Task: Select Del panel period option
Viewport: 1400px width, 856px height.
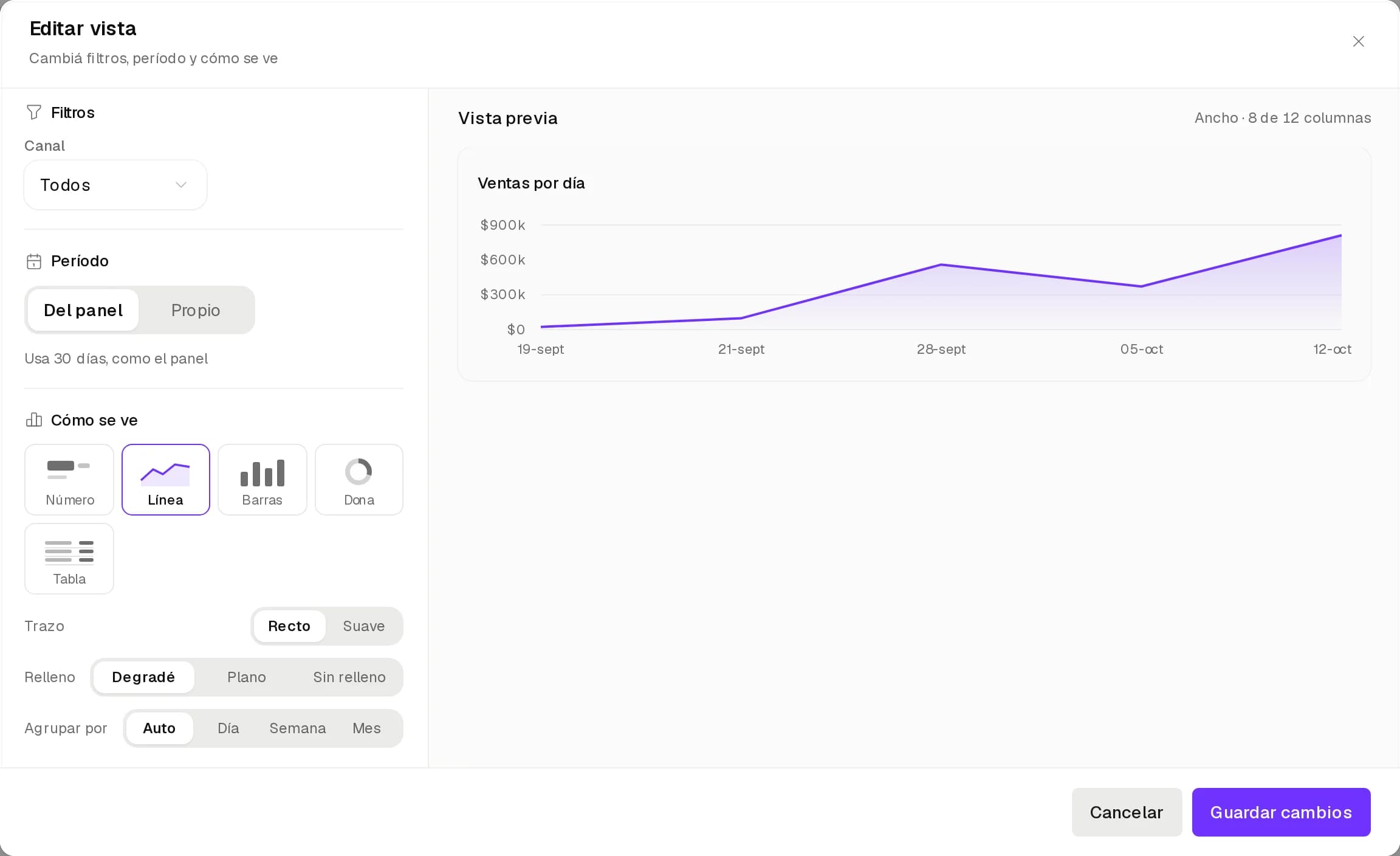Action: click(83, 310)
